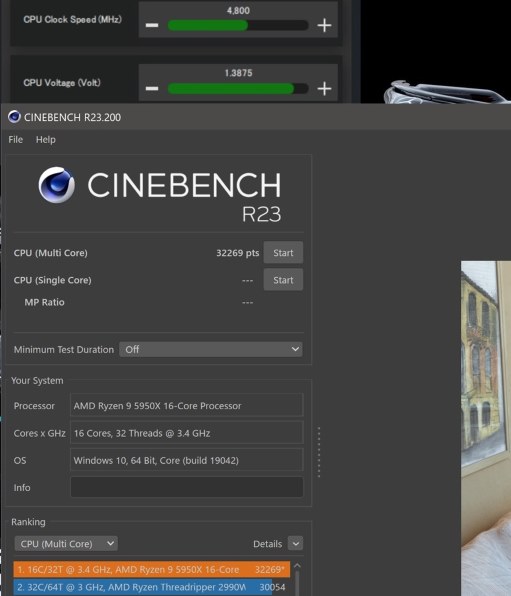Increase CPU Clock Speed with plus button

coord(324,25)
